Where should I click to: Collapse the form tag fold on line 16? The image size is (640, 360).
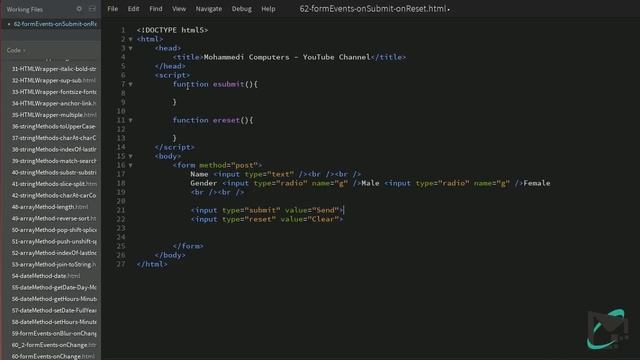[131, 165]
